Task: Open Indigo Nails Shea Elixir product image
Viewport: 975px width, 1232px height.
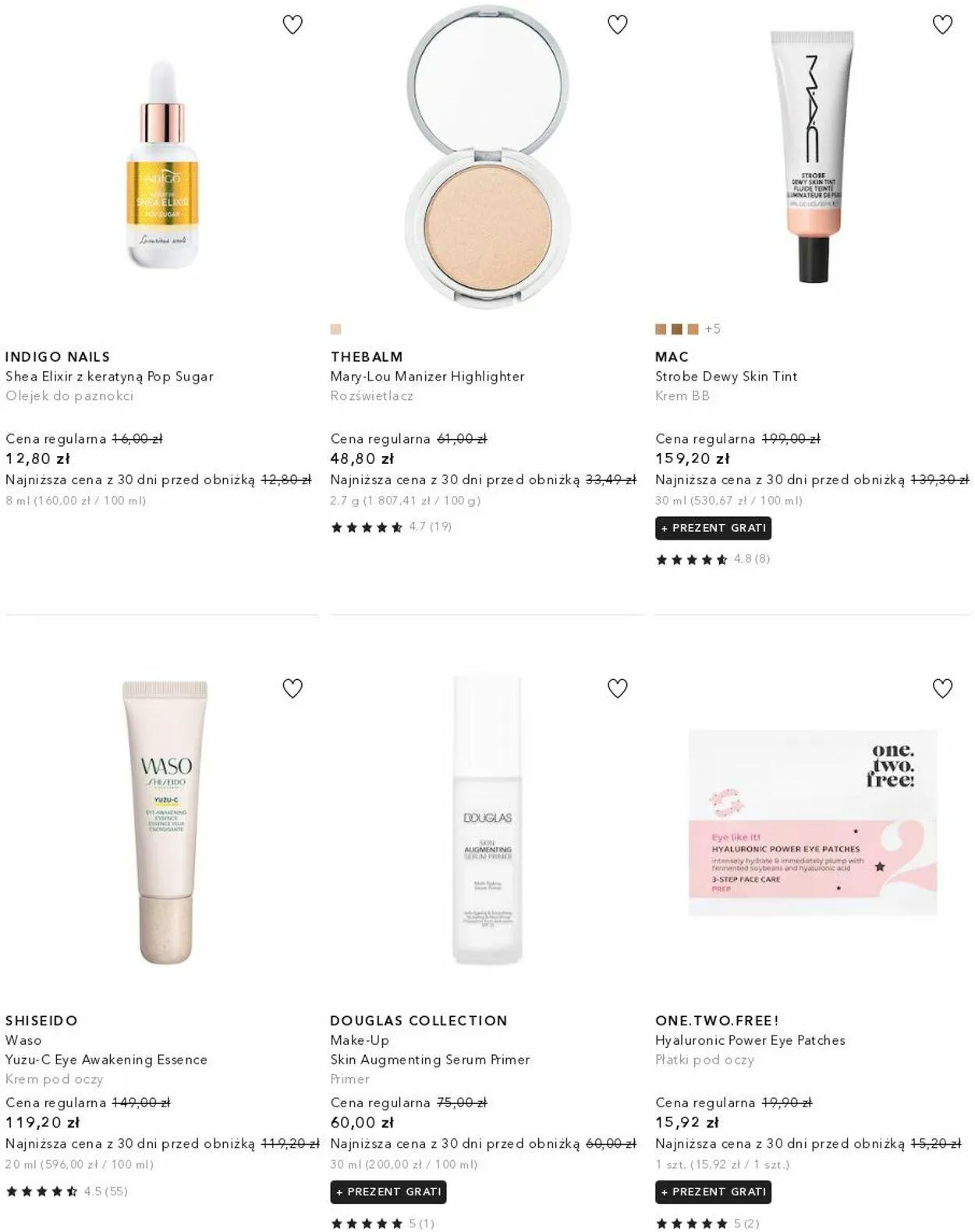Action: pyautogui.click(x=163, y=165)
